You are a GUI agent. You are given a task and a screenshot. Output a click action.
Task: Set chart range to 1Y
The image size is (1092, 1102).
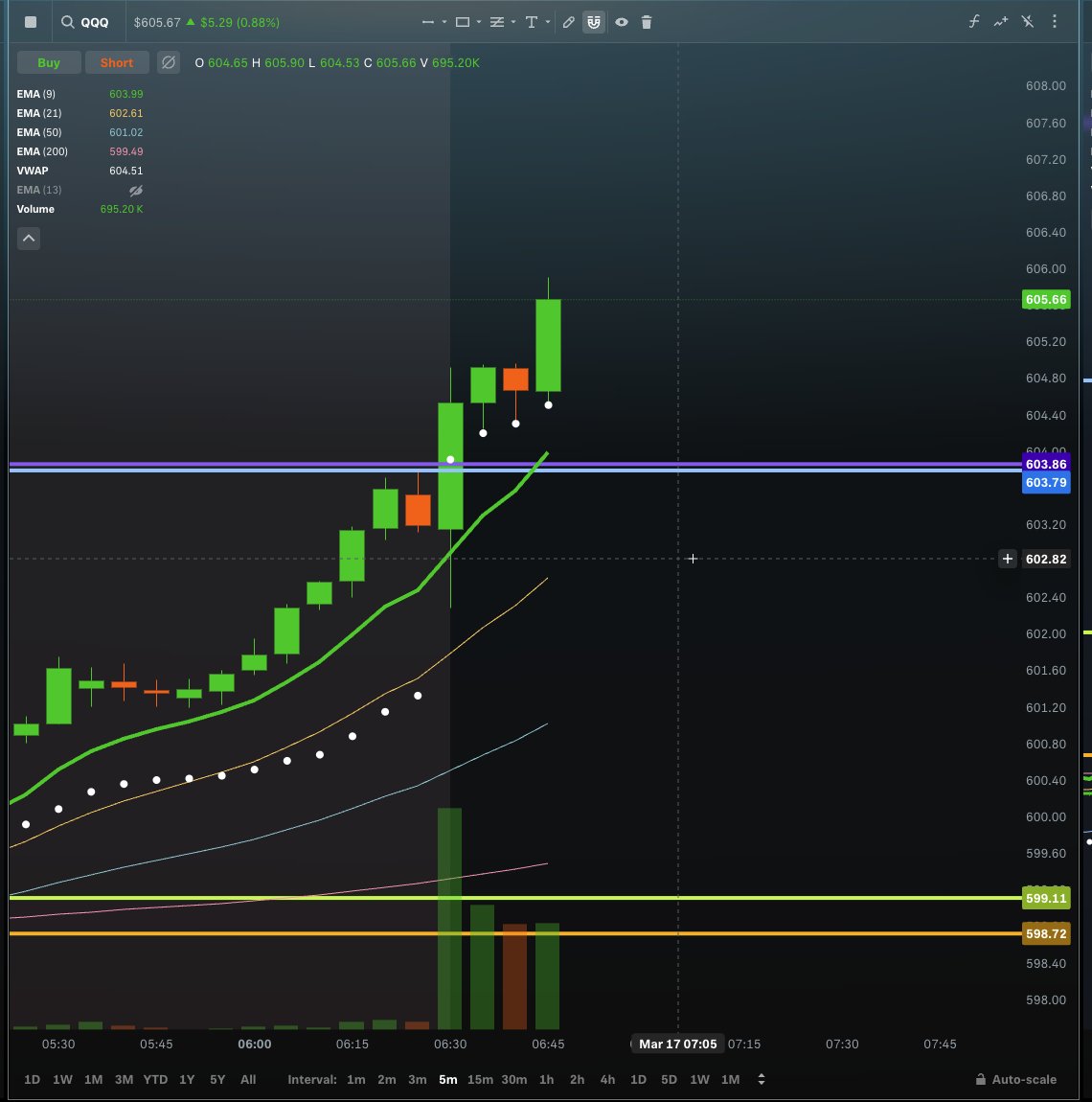click(x=186, y=1080)
